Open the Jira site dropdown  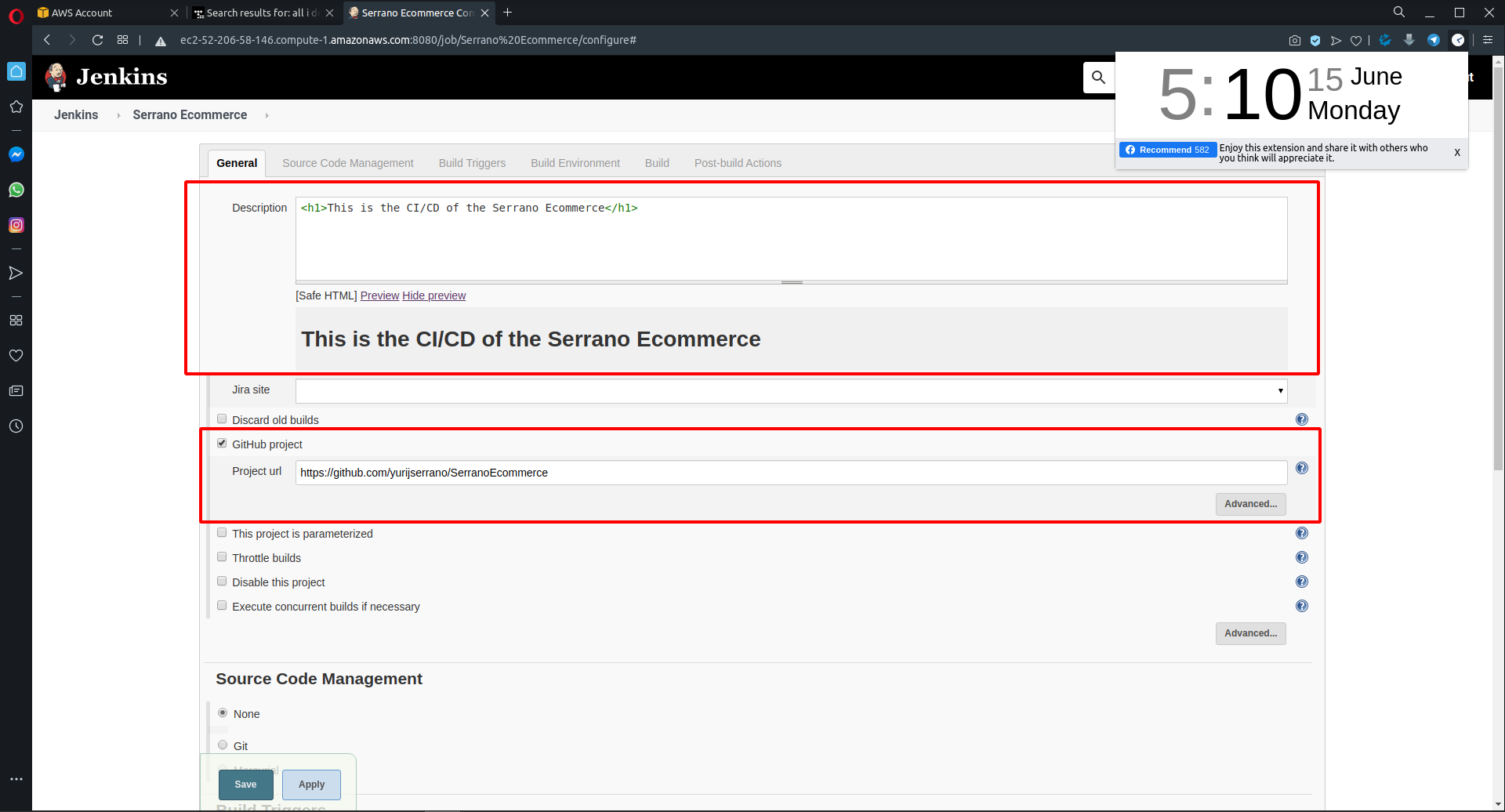[x=791, y=390]
